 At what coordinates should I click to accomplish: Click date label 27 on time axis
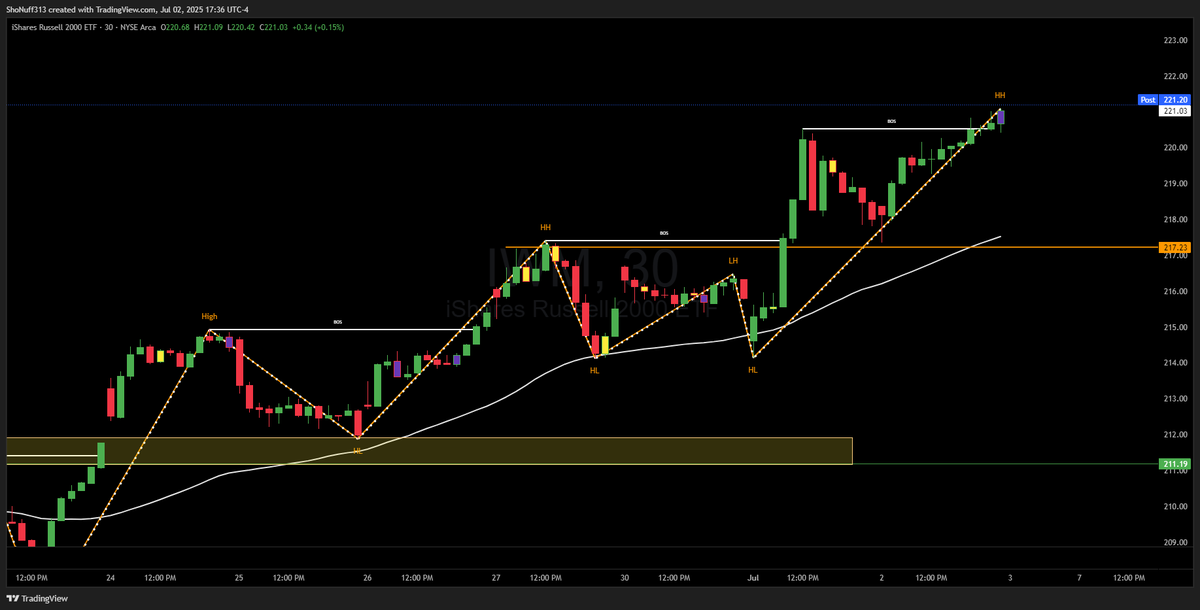[x=496, y=578]
